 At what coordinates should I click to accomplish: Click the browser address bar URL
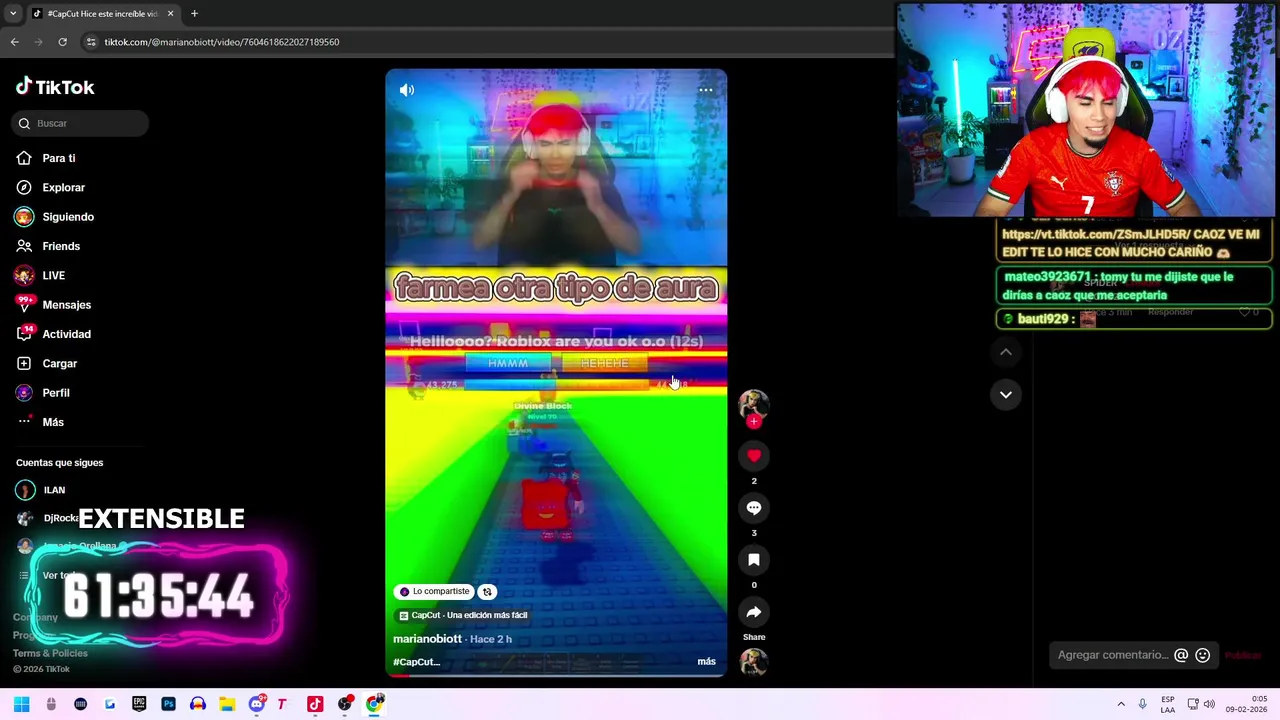(x=222, y=42)
